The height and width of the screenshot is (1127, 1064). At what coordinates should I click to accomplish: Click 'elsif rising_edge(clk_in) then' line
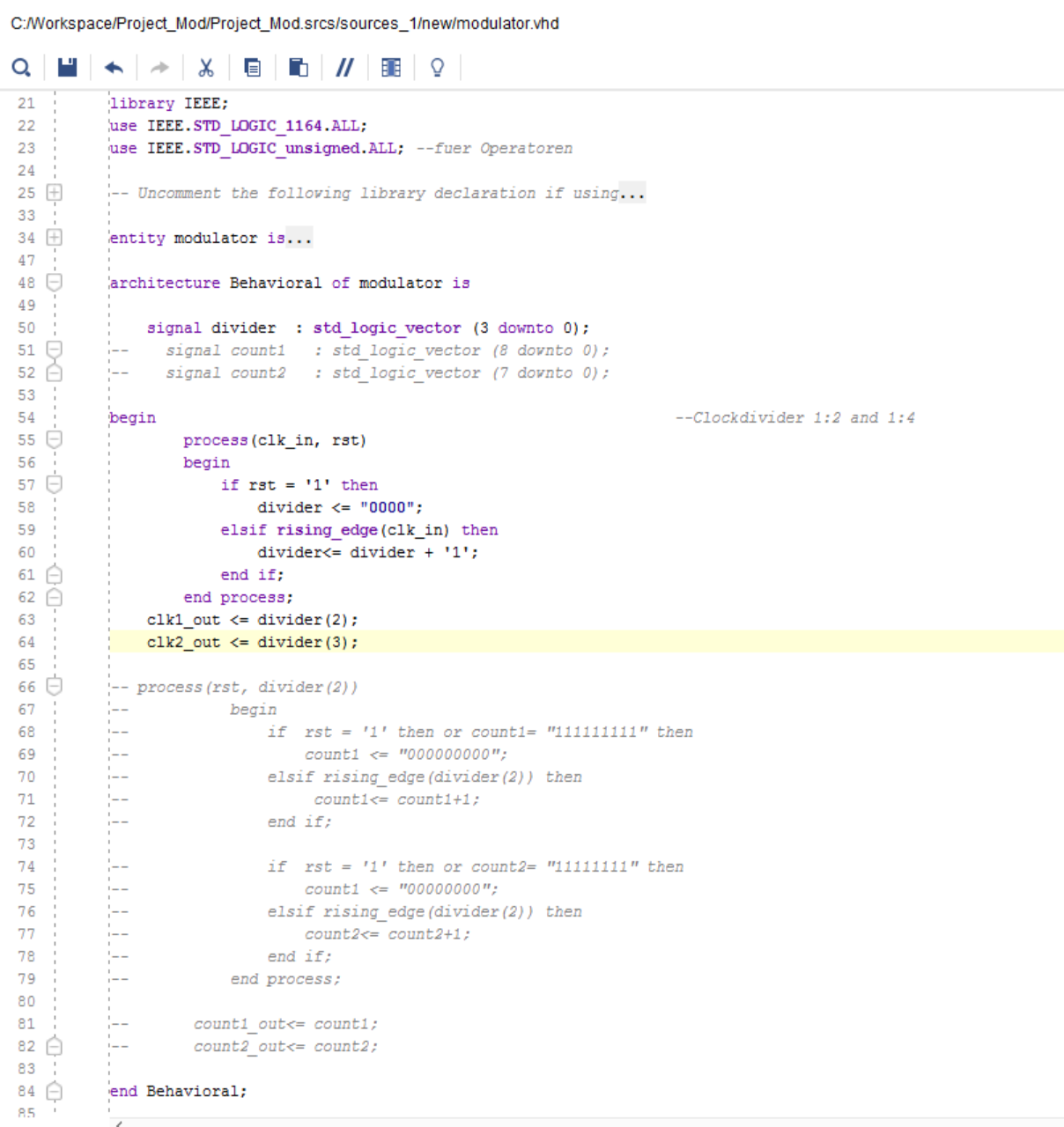pos(359,530)
